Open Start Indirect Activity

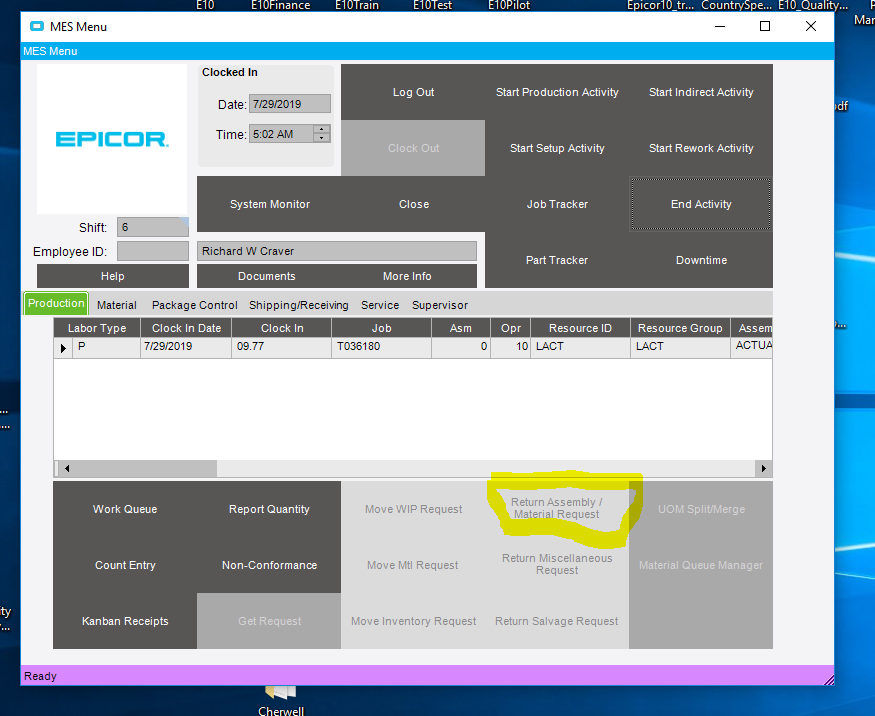[x=701, y=92]
